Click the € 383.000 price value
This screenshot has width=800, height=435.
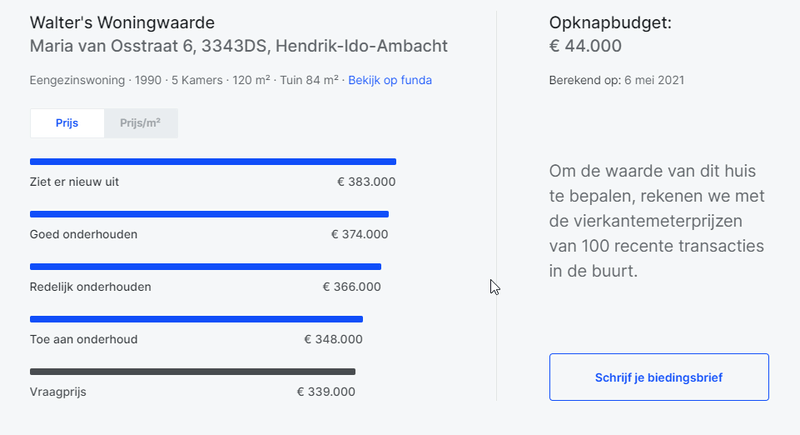pos(366,182)
